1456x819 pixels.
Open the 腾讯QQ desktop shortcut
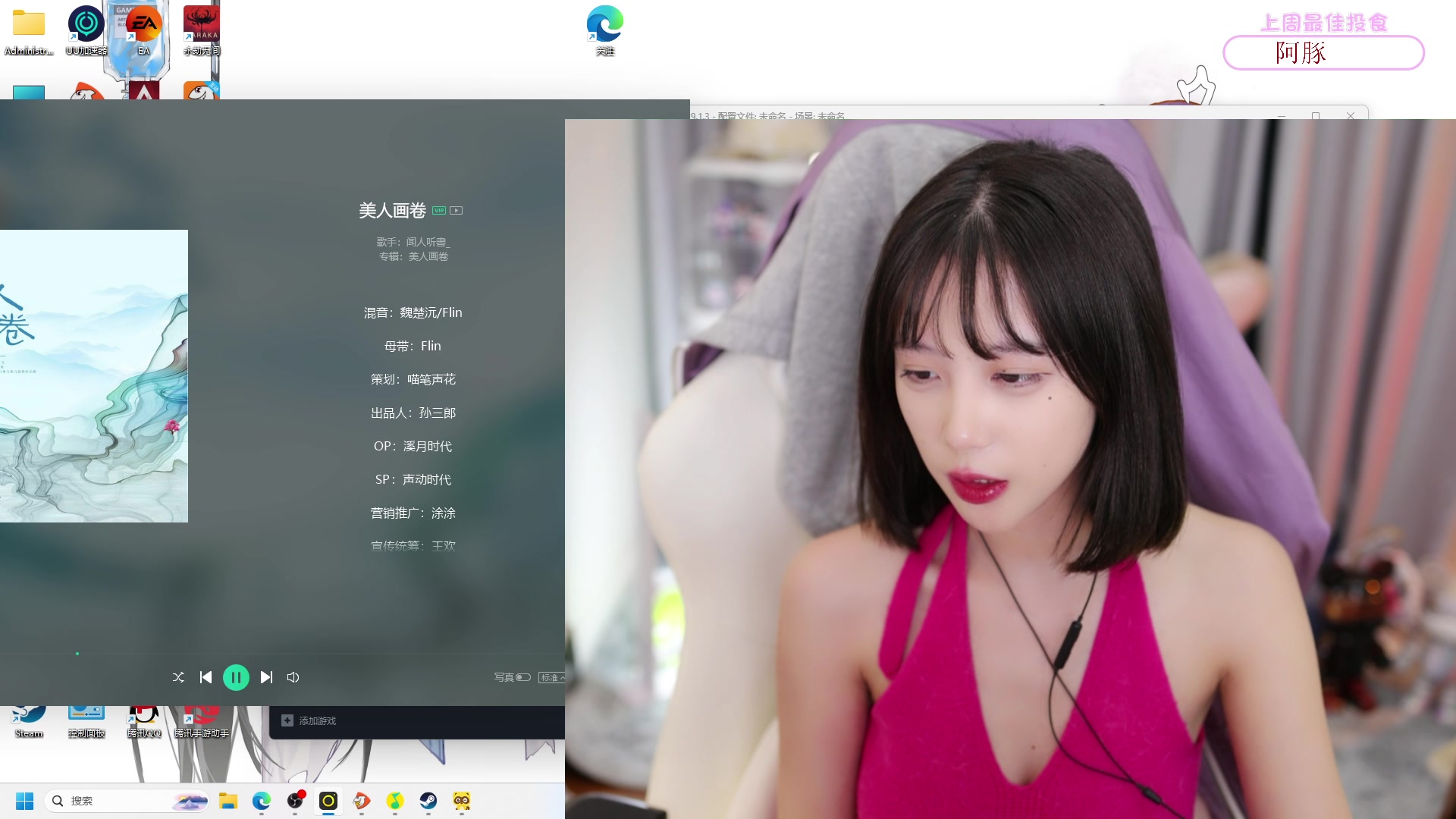click(144, 722)
